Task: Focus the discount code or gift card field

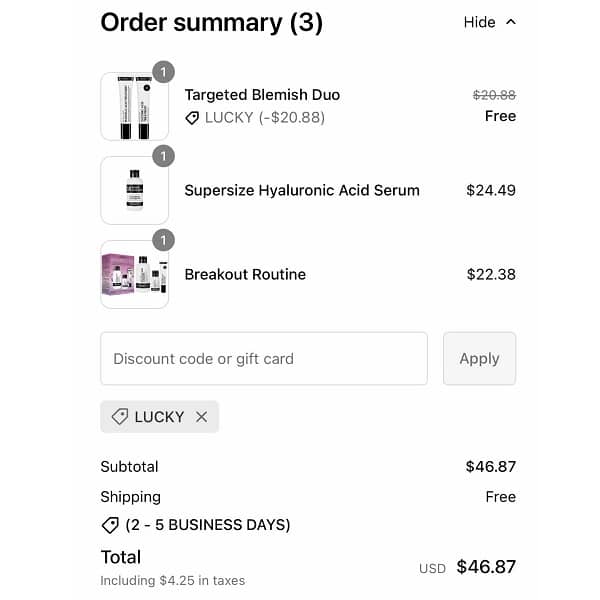Action: (264, 359)
